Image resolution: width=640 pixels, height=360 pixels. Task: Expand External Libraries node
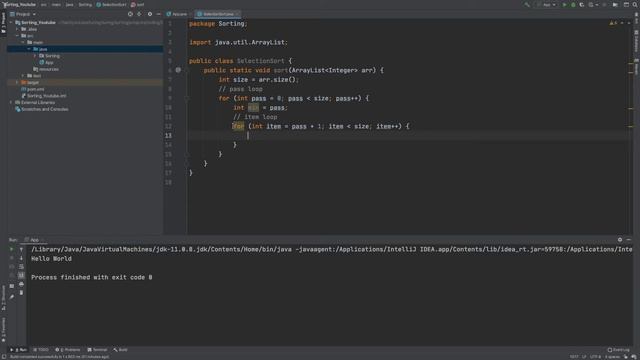11,102
